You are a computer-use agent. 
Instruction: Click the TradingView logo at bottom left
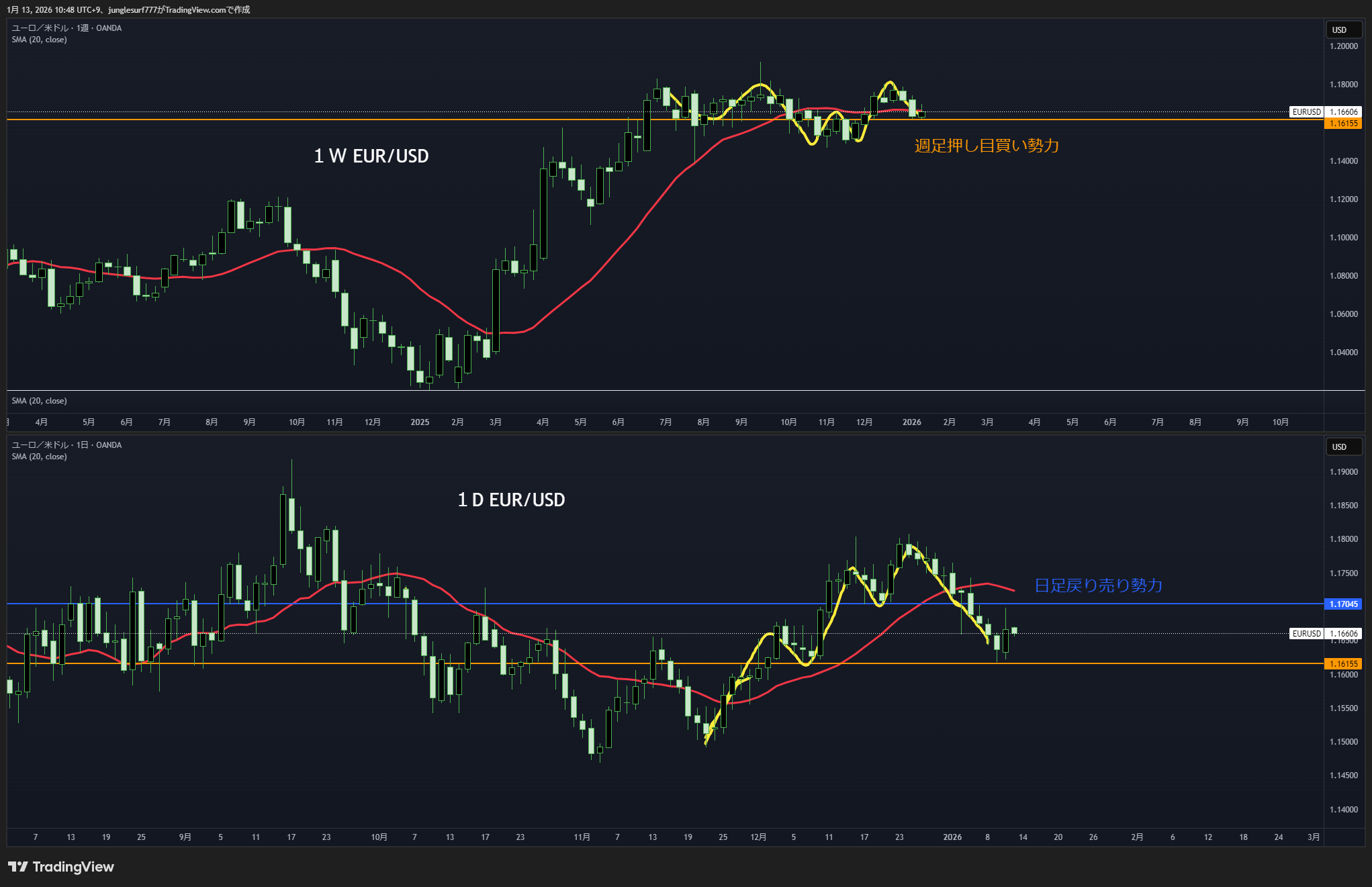61,867
